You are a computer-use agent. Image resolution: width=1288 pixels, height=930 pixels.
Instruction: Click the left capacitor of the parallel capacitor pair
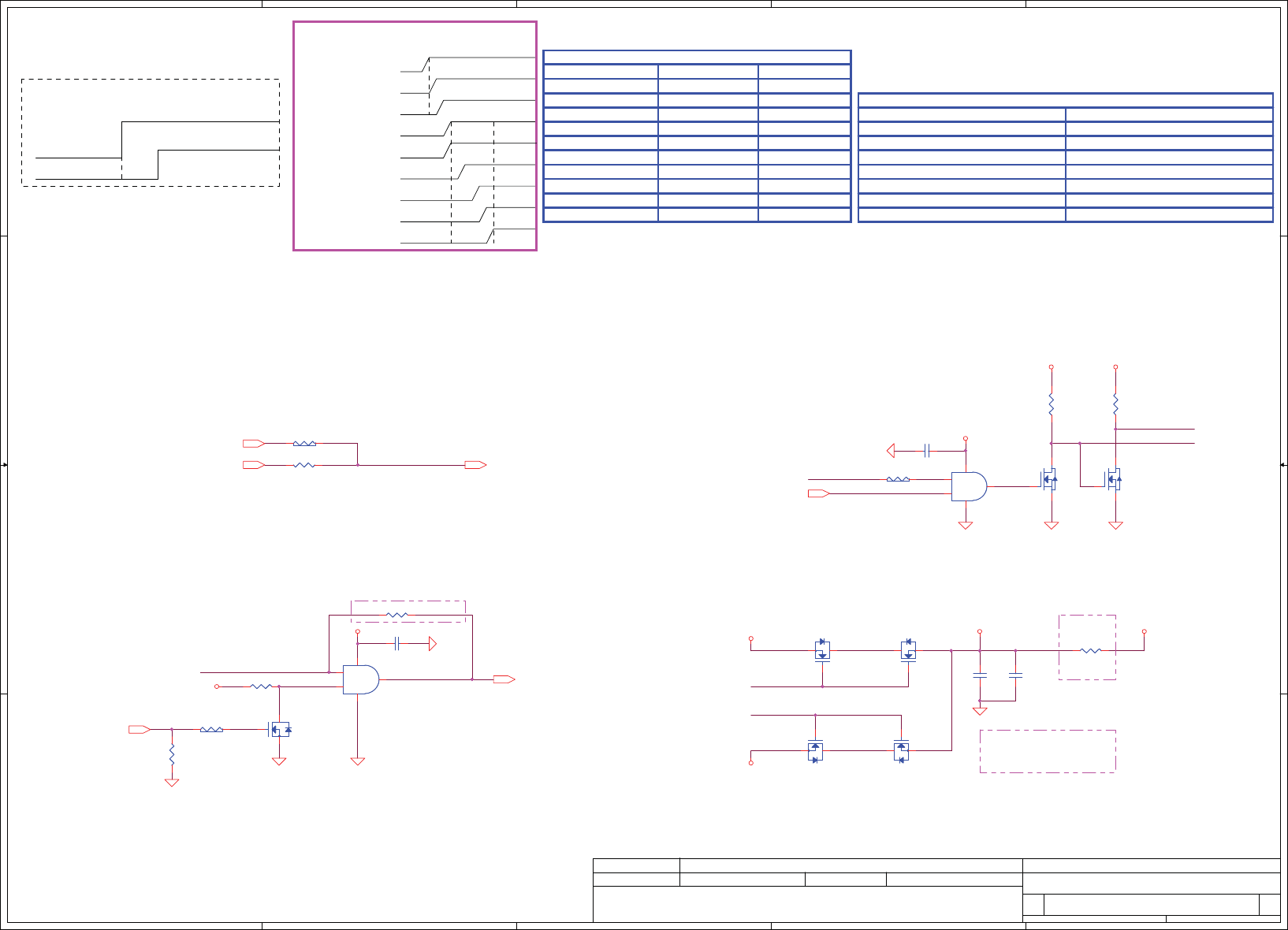(980, 675)
